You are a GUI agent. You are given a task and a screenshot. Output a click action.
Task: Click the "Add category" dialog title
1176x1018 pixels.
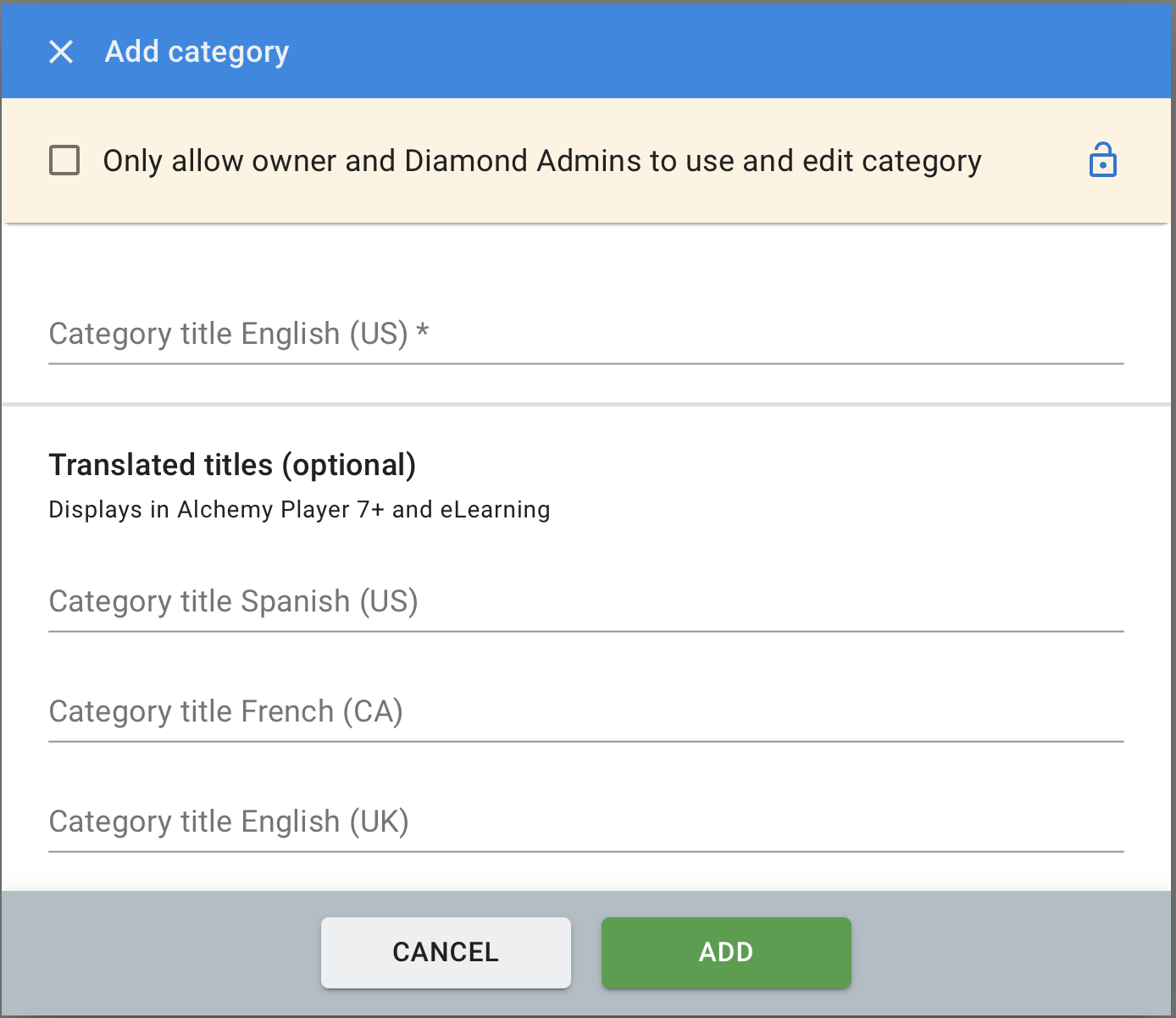(x=197, y=52)
